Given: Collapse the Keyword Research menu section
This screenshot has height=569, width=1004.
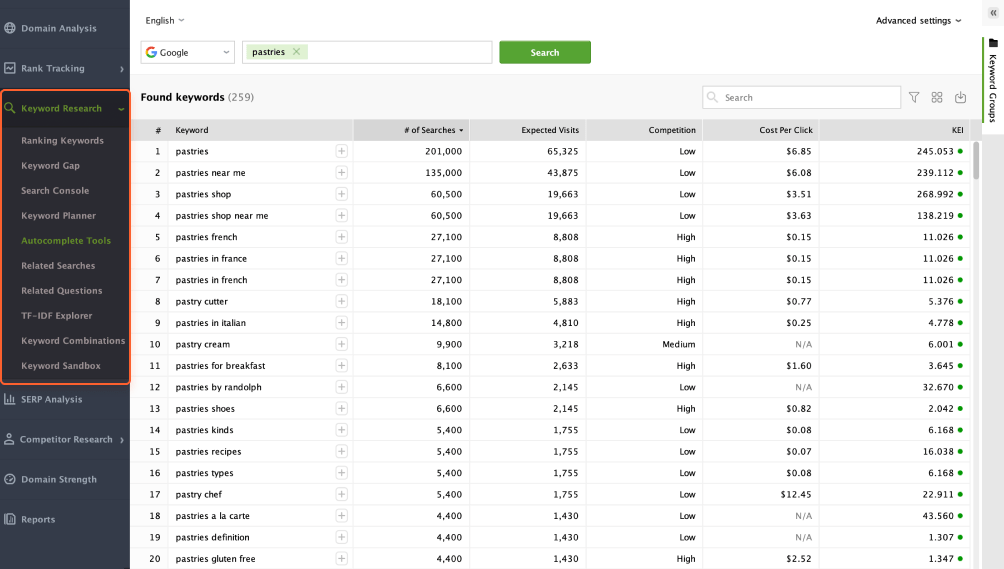Looking at the screenshot, I should [121, 109].
